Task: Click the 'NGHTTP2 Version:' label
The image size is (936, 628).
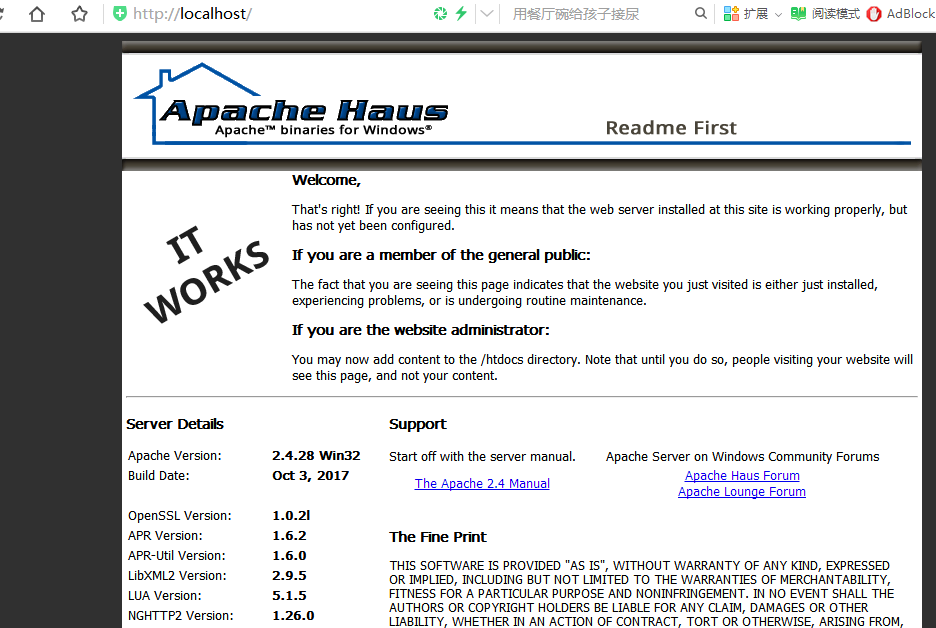Action: (x=181, y=615)
